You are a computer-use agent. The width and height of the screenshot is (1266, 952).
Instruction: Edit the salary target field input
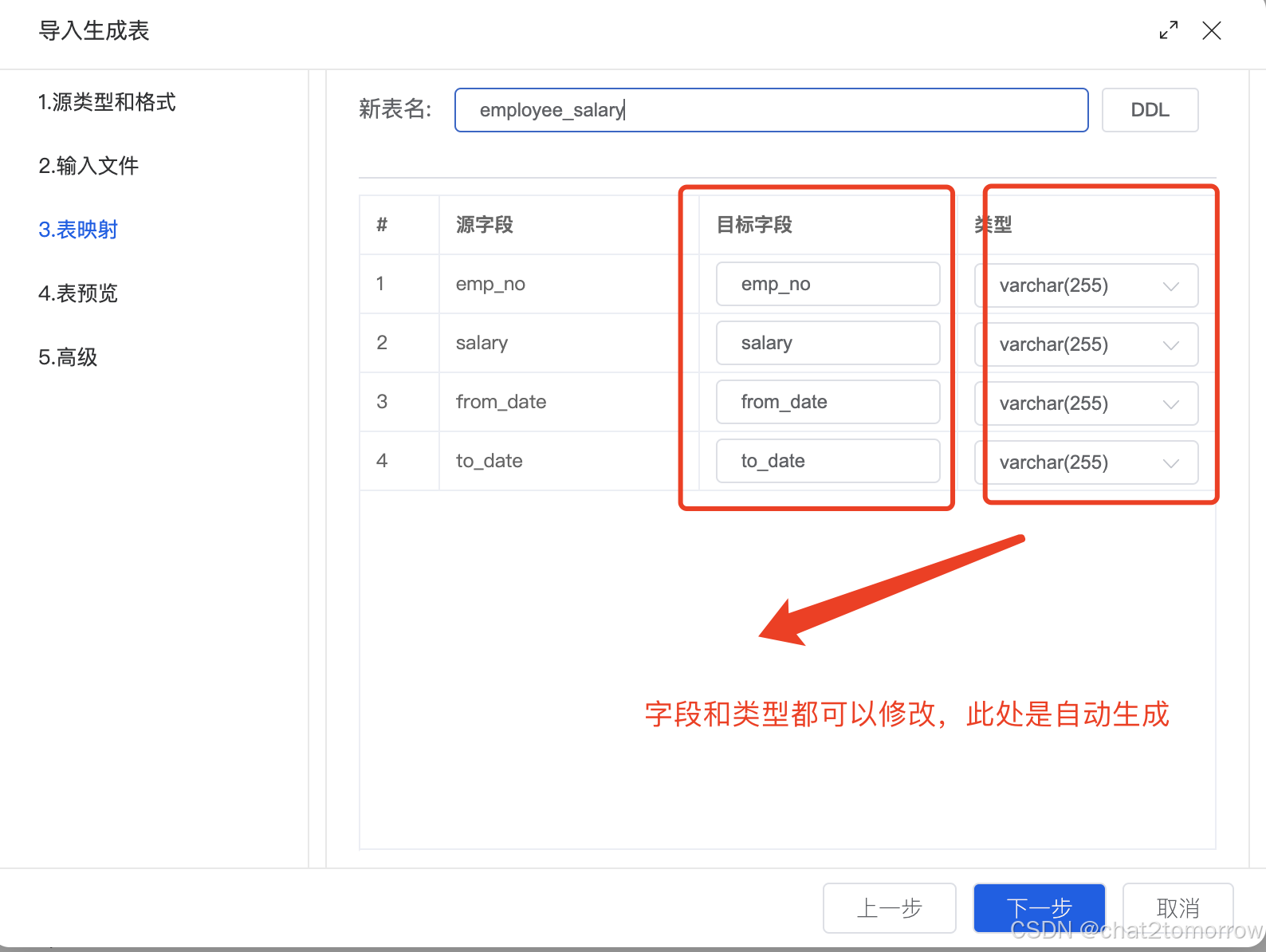click(828, 343)
